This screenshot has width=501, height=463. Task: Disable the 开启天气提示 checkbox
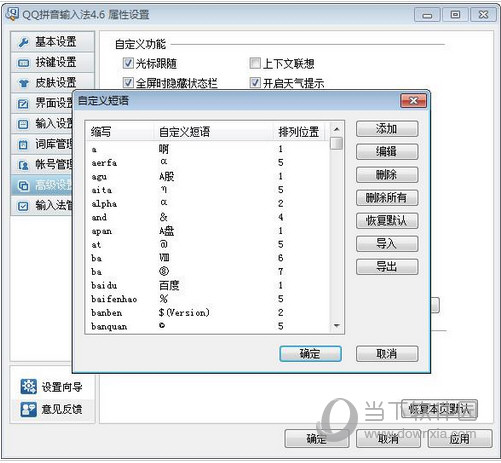pyautogui.click(x=255, y=82)
